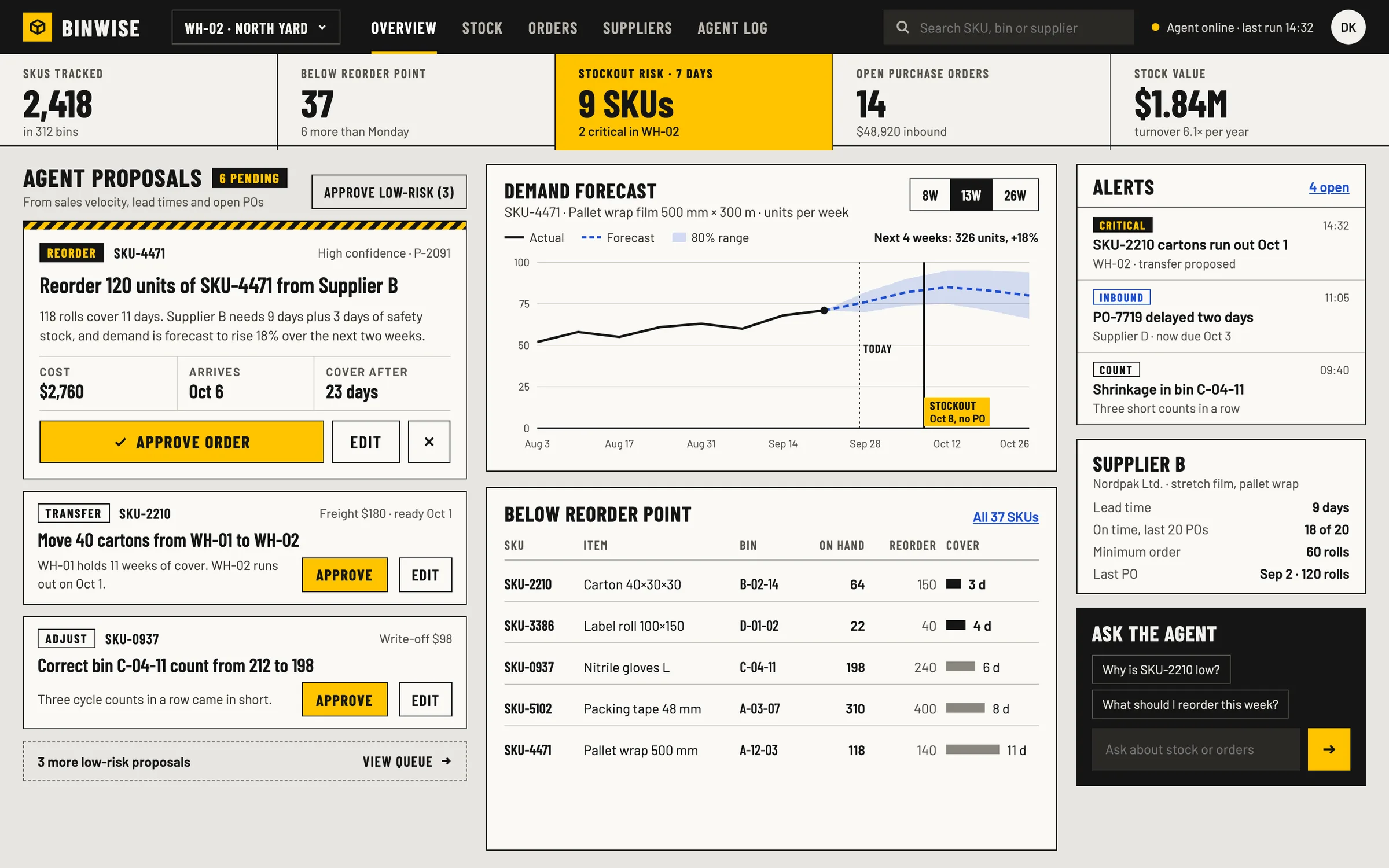The image size is (1389, 868).
Task: Approve the SKU-4471 reorder order
Action: 182,442
